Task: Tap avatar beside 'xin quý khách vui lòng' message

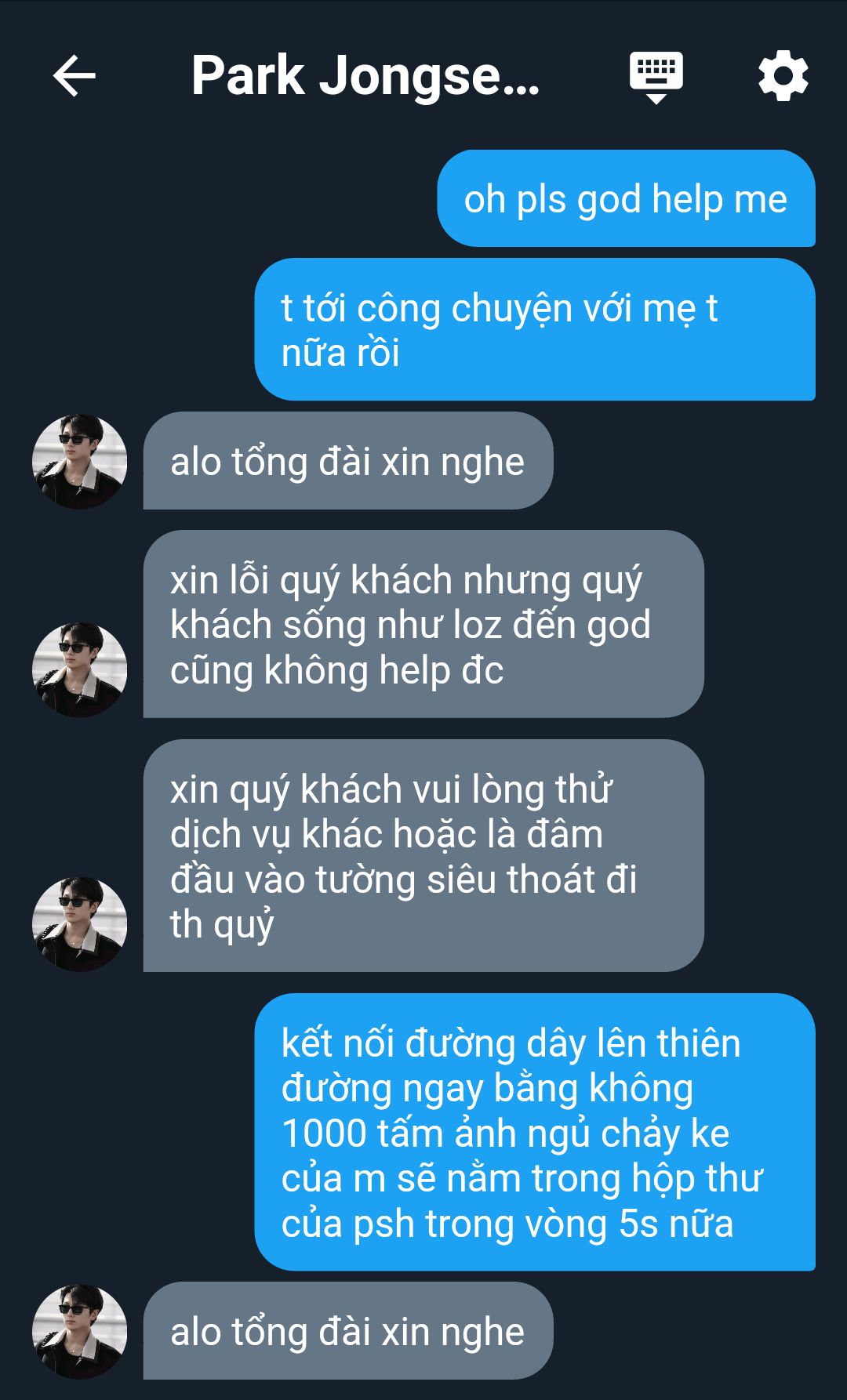Action: pos(79,924)
